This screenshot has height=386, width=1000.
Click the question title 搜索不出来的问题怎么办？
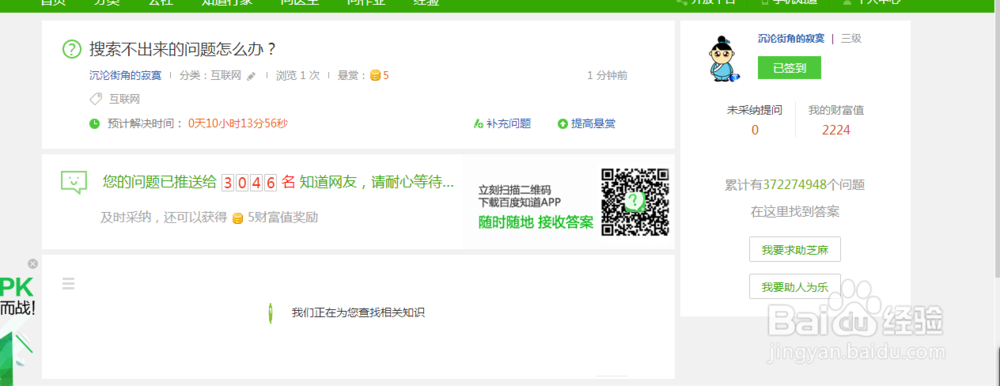pos(183,49)
